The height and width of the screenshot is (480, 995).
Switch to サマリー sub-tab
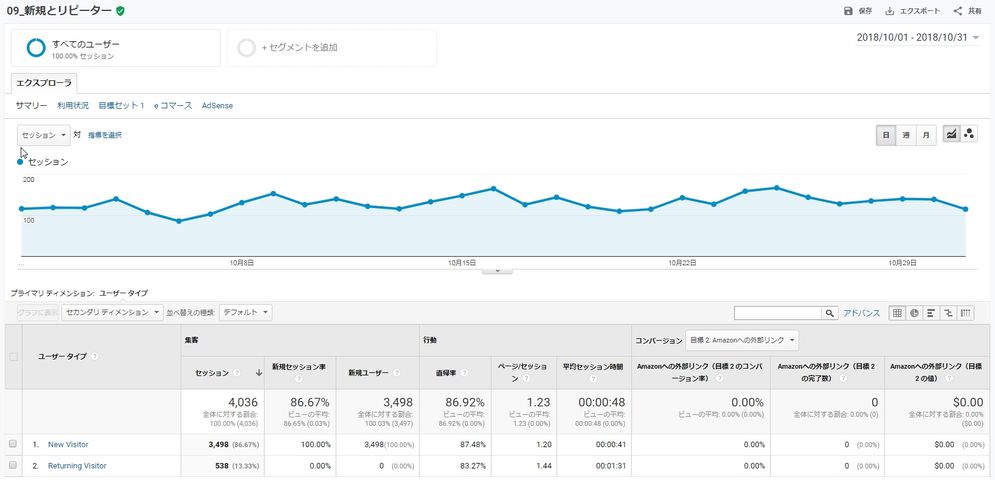pyautogui.click(x=32, y=105)
